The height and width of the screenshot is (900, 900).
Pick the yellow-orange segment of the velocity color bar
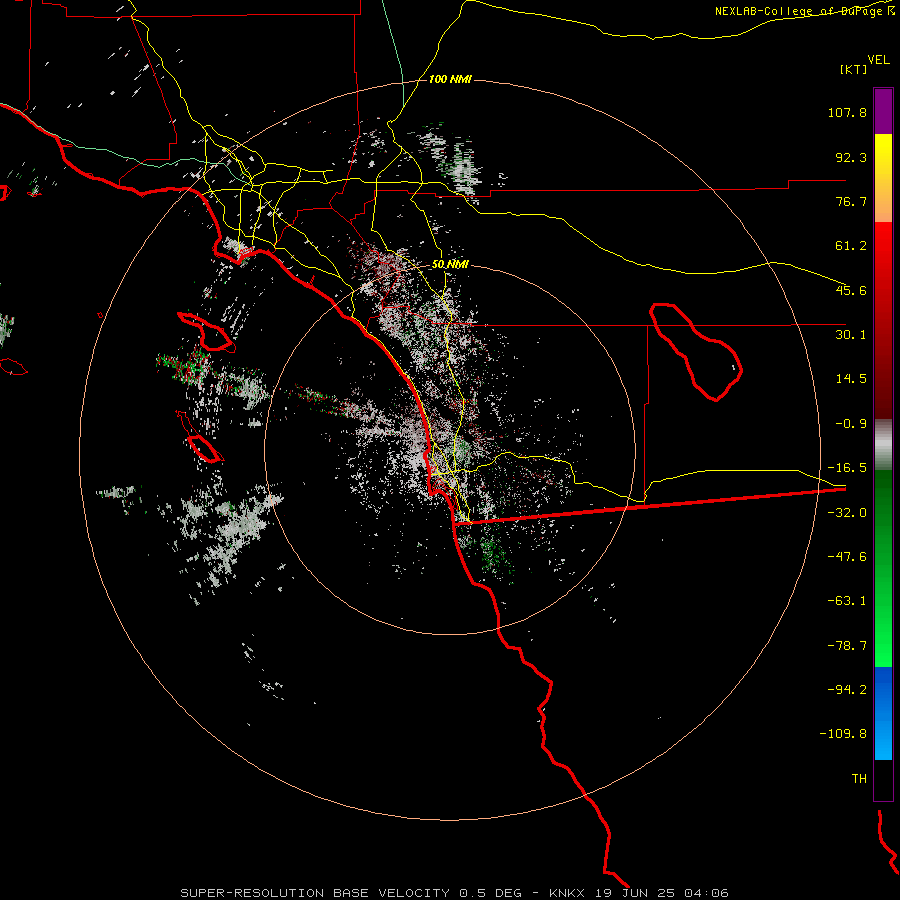(883, 178)
